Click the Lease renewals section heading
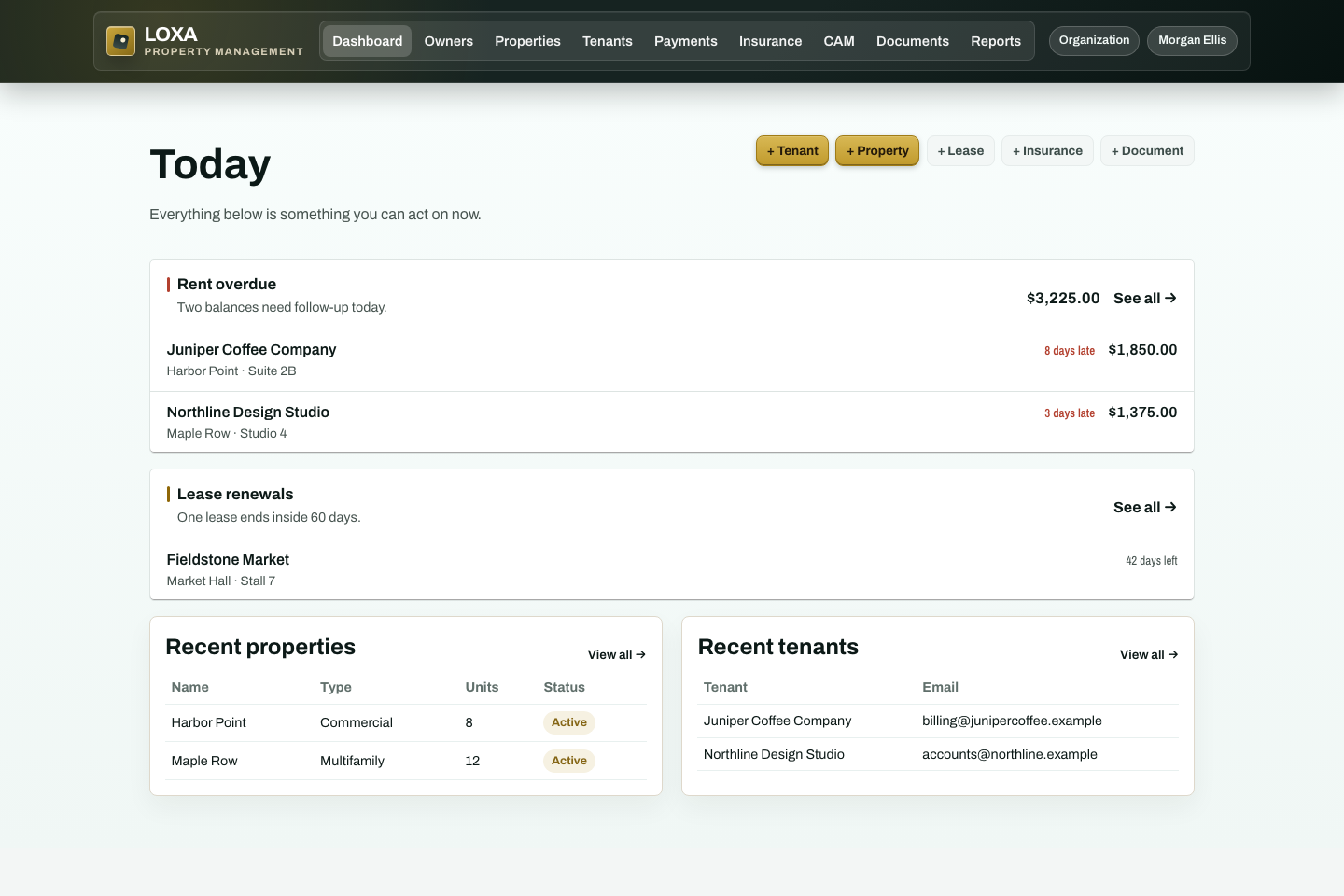 [235, 495]
